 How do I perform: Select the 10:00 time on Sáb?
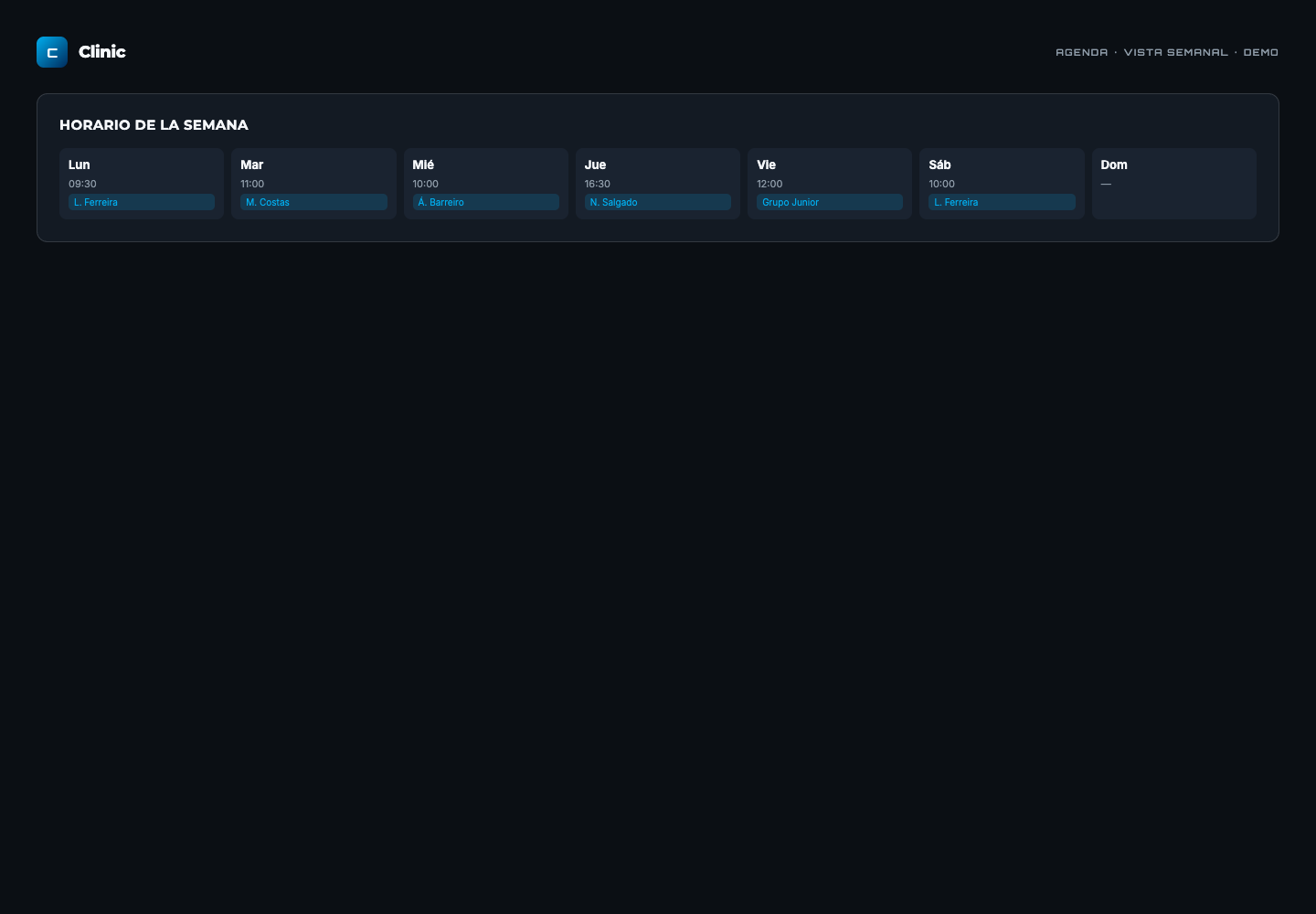pyautogui.click(x=941, y=184)
